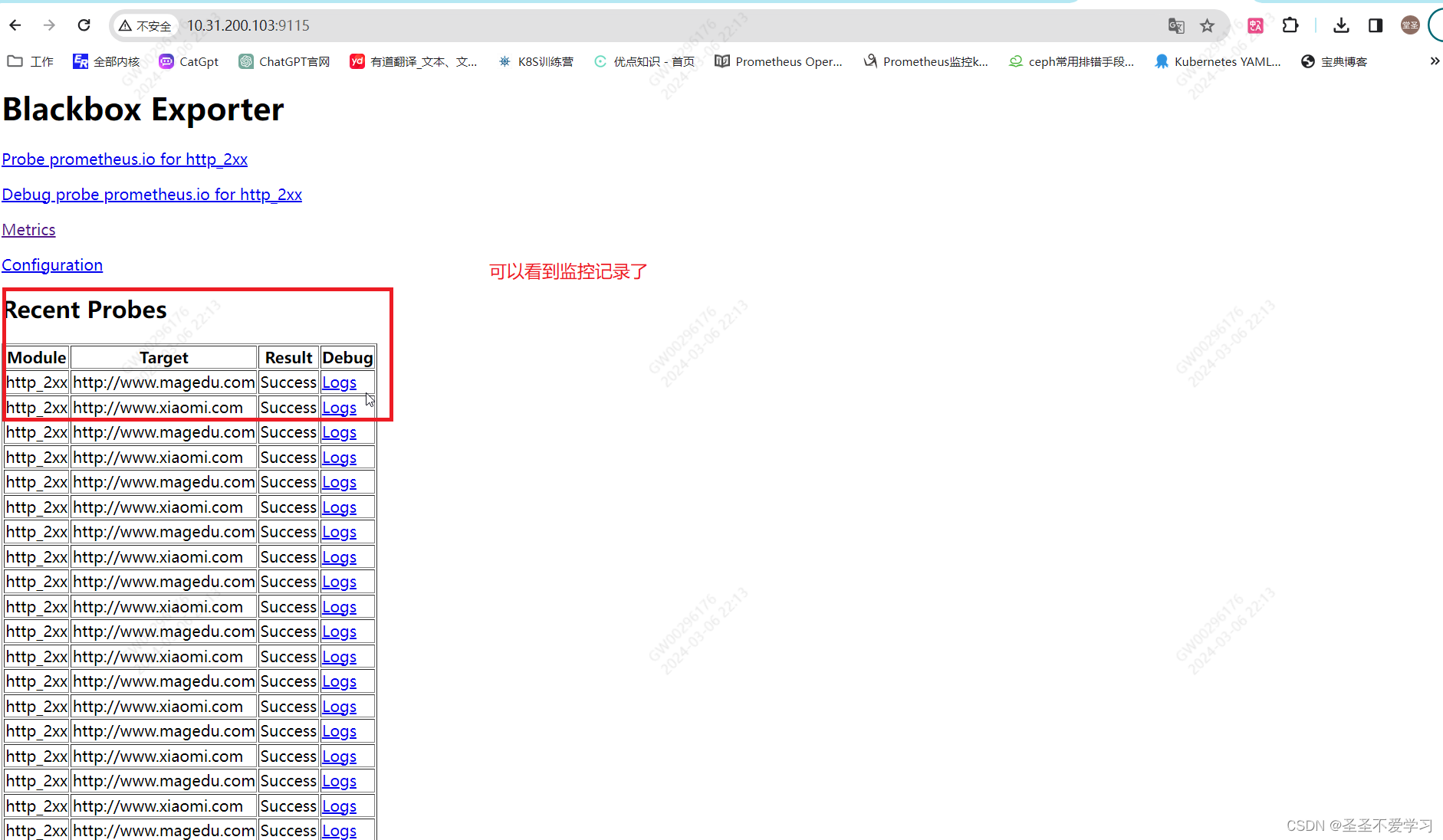Open the Kubernetes YAML... bookmark
The height and width of the screenshot is (840, 1443).
(x=1218, y=61)
